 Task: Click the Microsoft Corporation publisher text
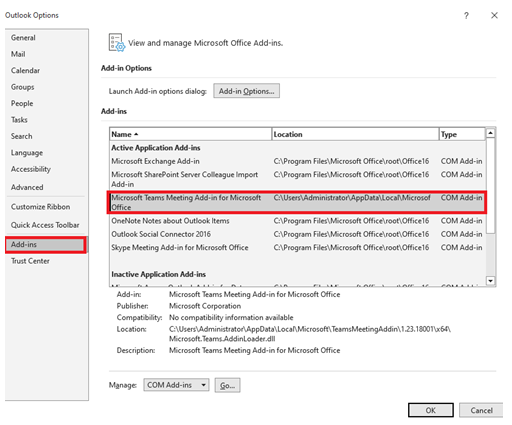[205, 306]
